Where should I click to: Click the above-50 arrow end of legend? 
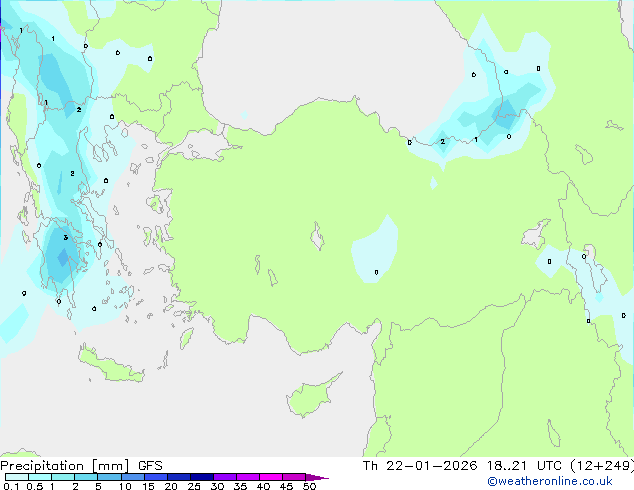click(317, 477)
